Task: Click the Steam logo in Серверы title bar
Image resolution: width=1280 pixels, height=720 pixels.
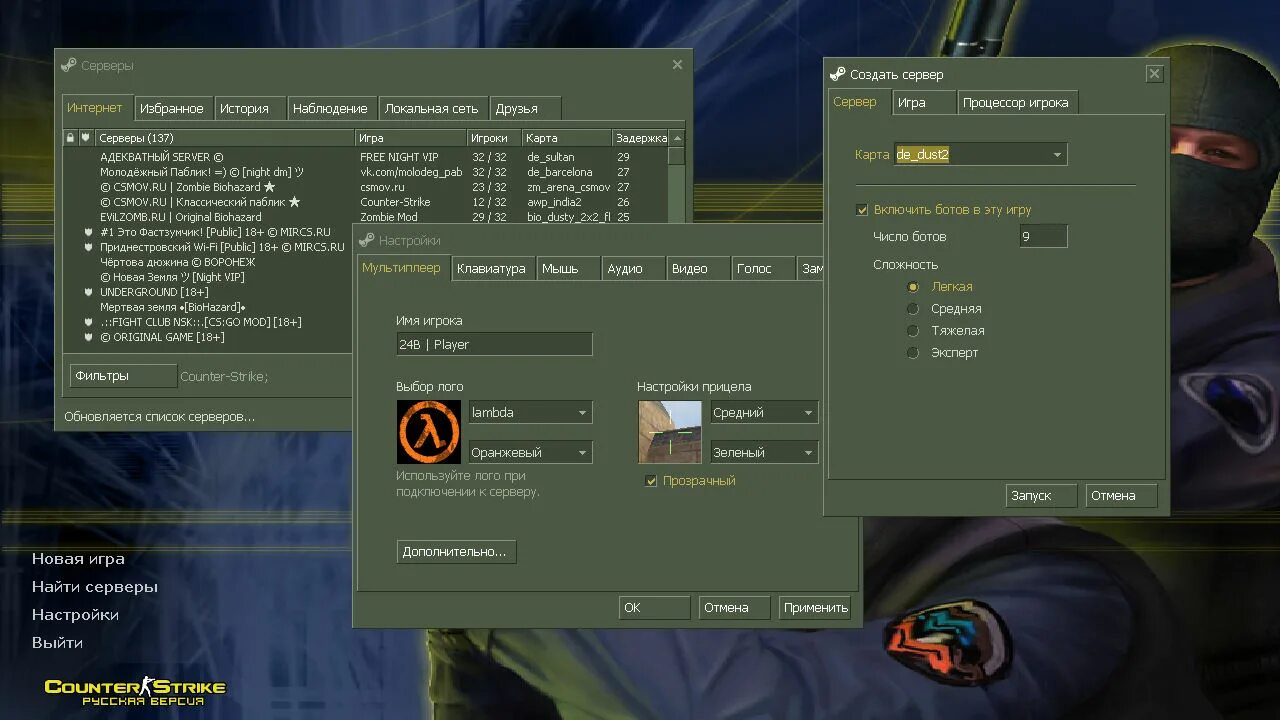Action: (x=68, y=65)
